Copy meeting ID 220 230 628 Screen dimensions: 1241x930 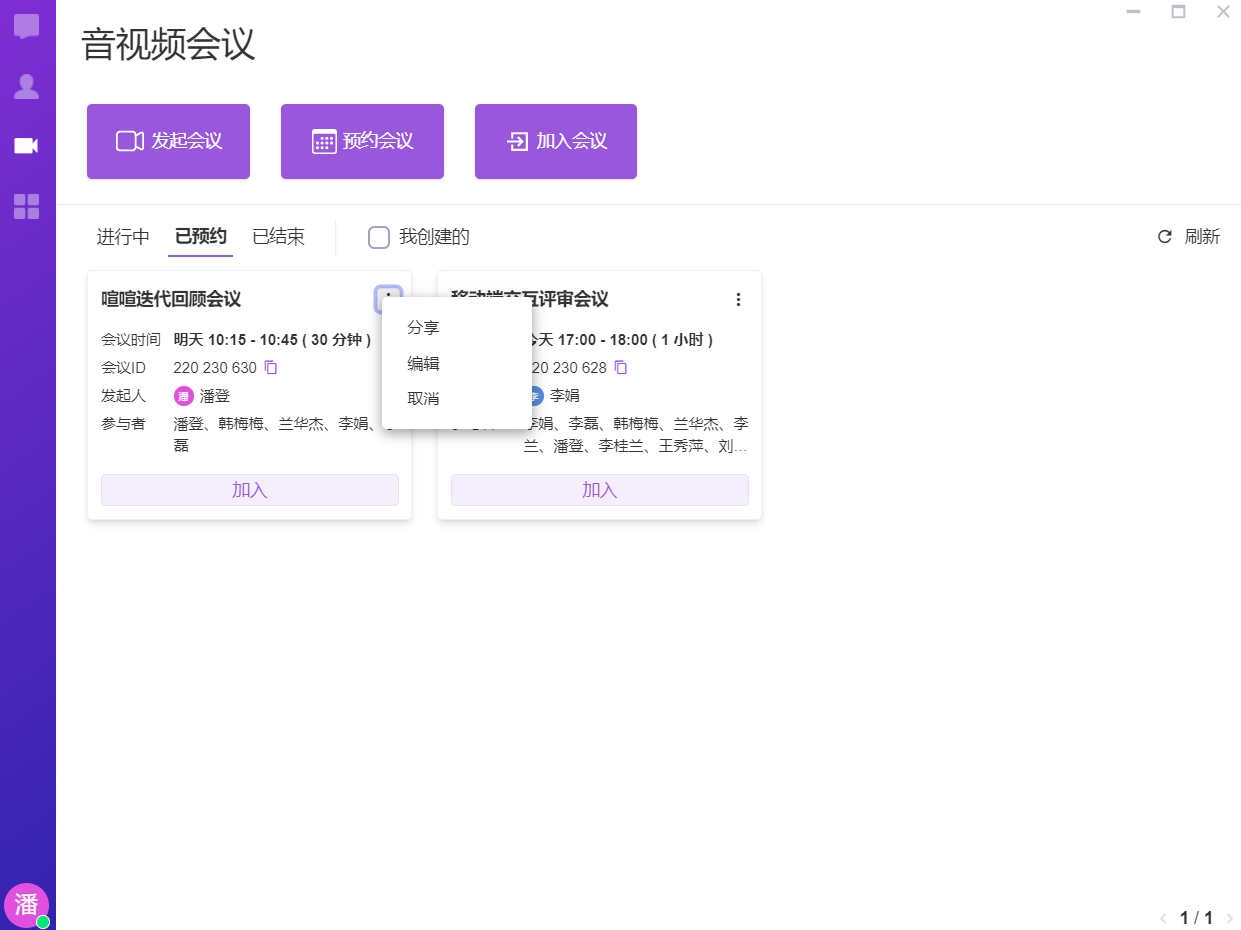click(x=620, y=367)
